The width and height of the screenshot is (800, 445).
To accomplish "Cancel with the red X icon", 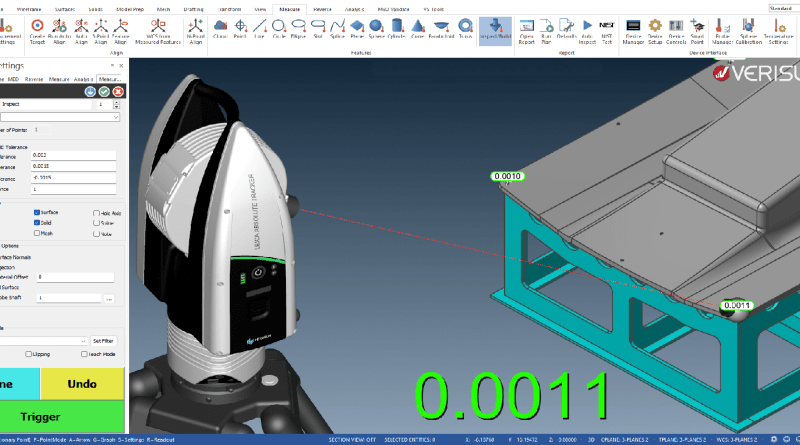I will (118, 91).
